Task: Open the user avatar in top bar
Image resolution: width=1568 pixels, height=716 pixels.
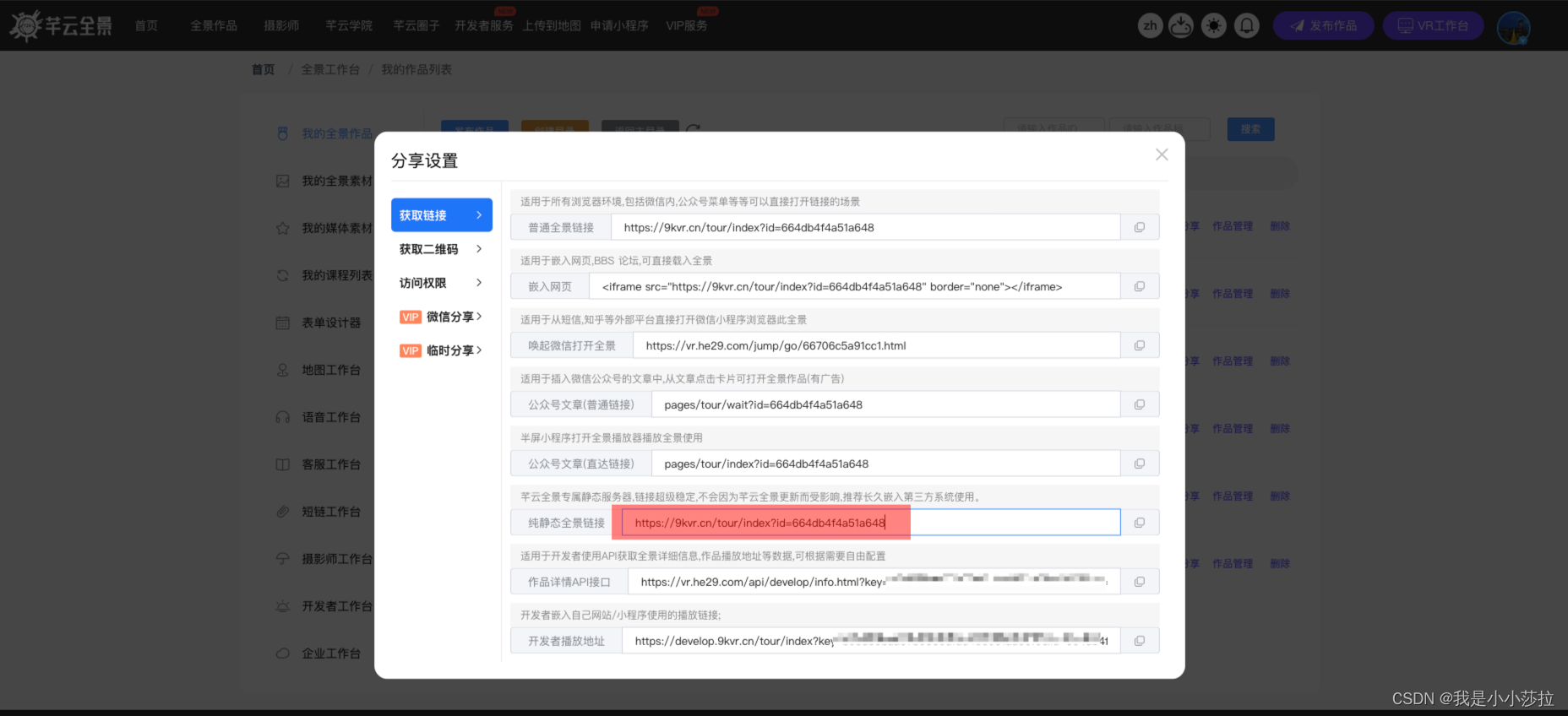Action: tap(1514, 27)
